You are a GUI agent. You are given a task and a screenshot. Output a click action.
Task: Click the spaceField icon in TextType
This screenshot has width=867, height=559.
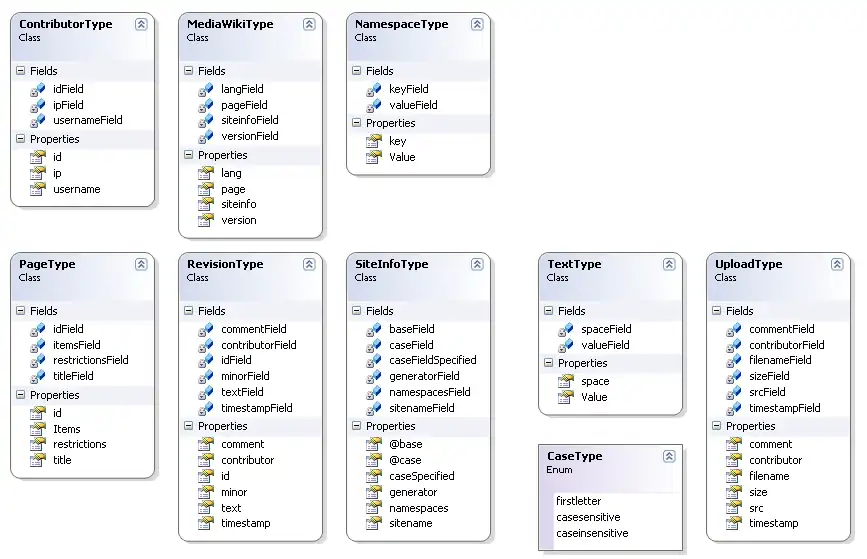[x=566, y=329]
